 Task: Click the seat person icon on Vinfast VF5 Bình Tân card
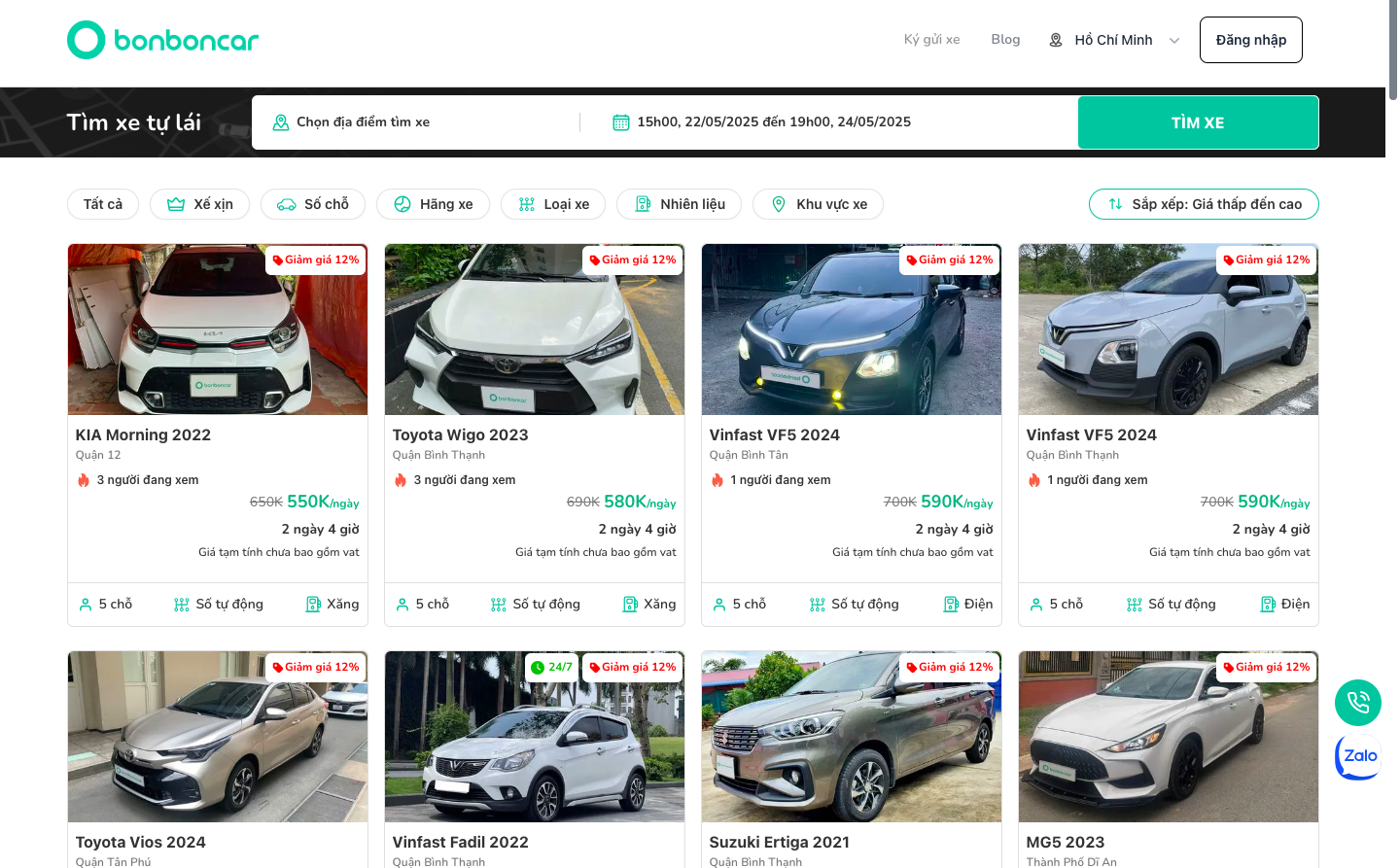pos(719,605)
